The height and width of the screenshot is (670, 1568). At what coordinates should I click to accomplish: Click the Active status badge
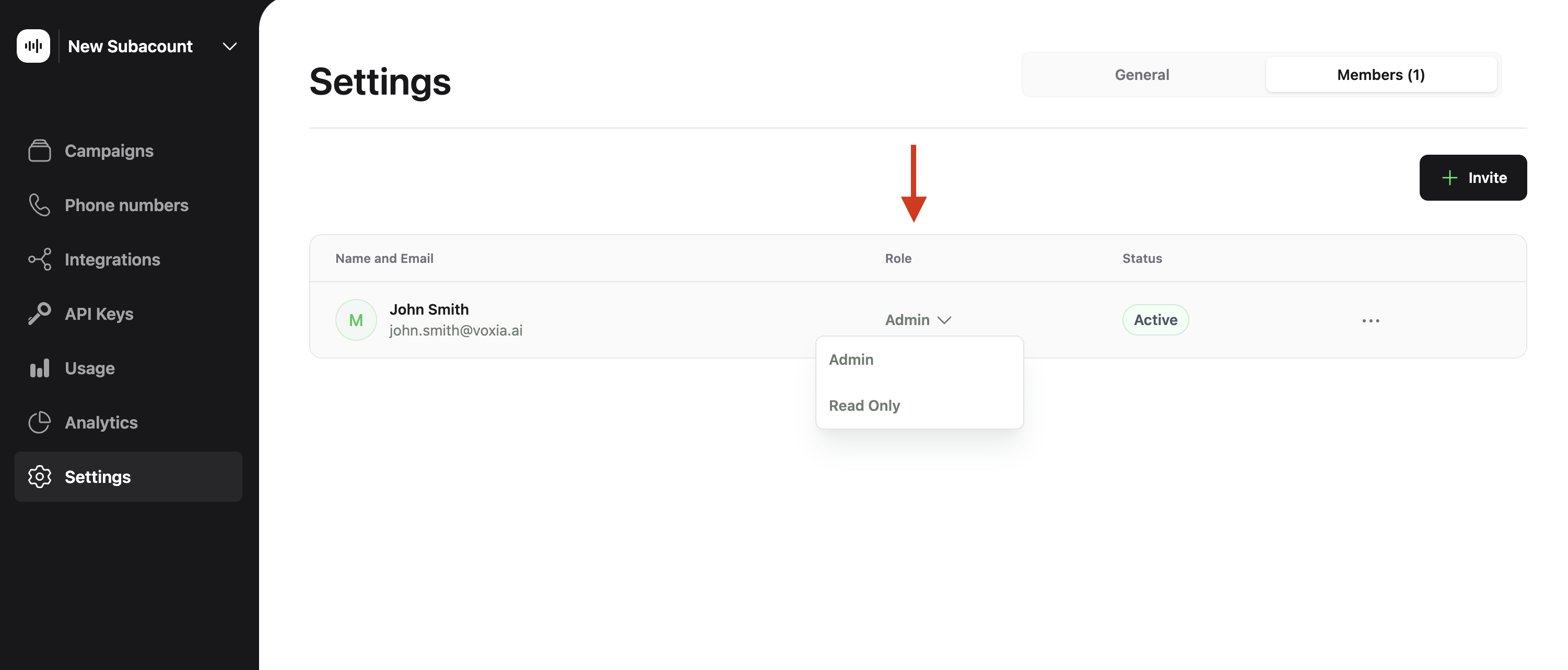point(1155,319)
